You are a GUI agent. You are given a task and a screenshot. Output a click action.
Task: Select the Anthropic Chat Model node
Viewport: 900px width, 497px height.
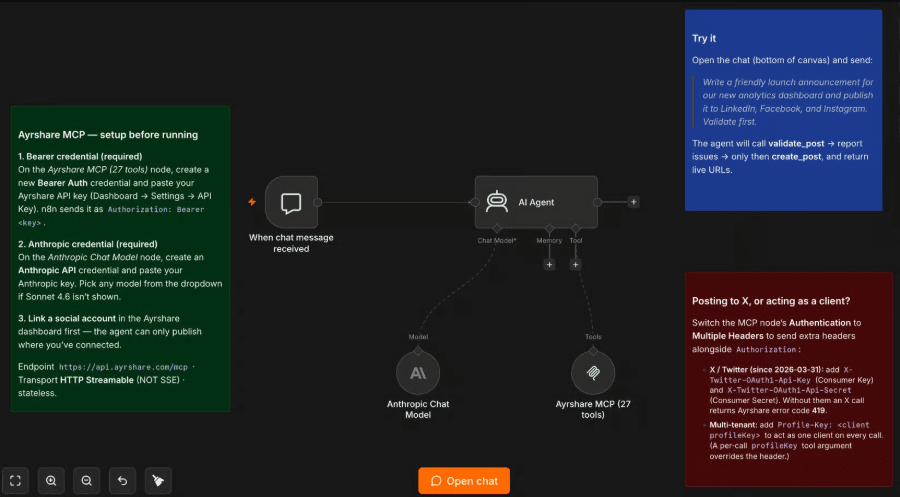(418, 373)
